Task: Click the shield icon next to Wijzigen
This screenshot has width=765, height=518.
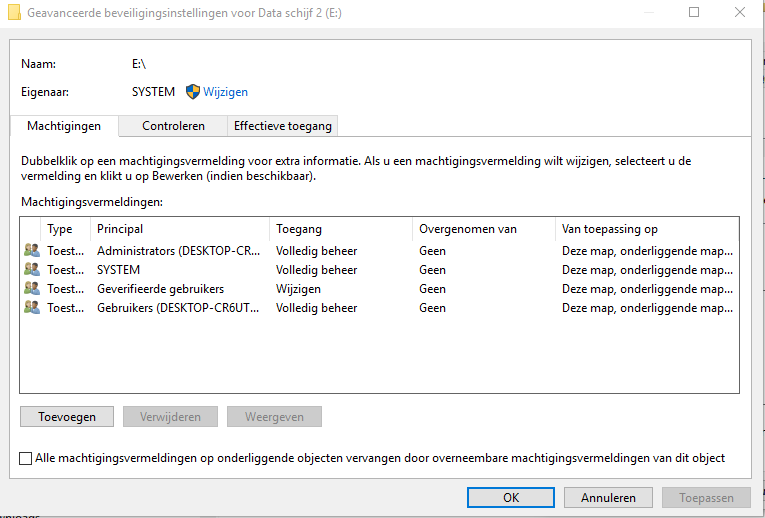Action: 193,92
